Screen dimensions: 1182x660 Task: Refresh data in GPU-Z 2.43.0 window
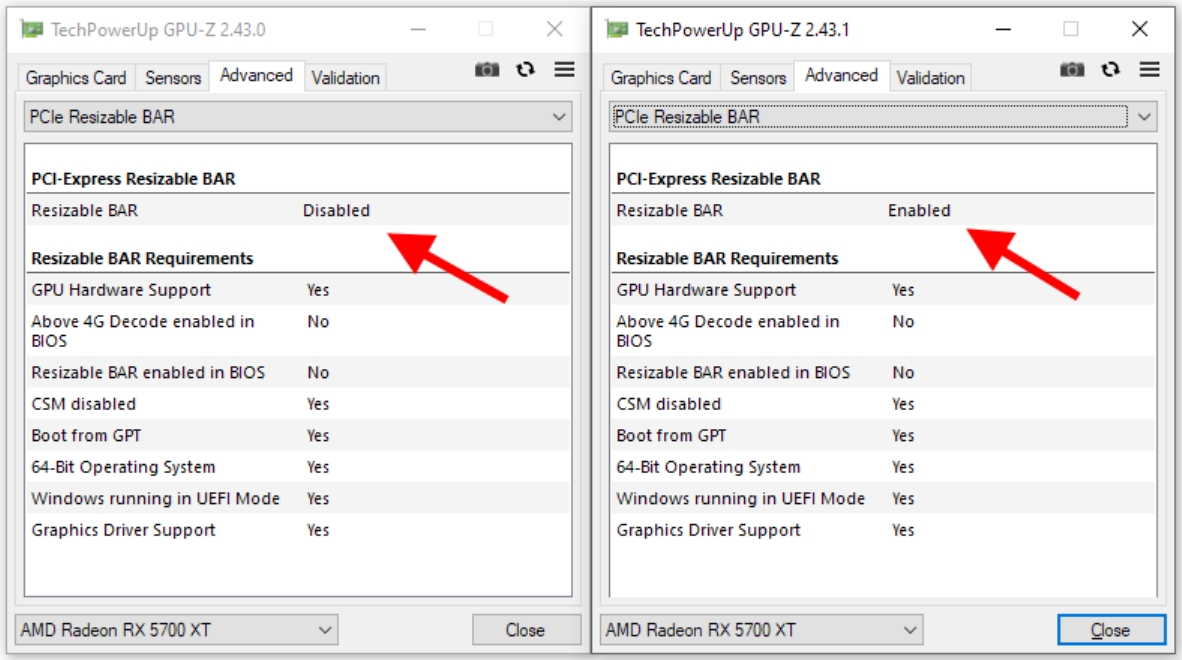[525, 70]
